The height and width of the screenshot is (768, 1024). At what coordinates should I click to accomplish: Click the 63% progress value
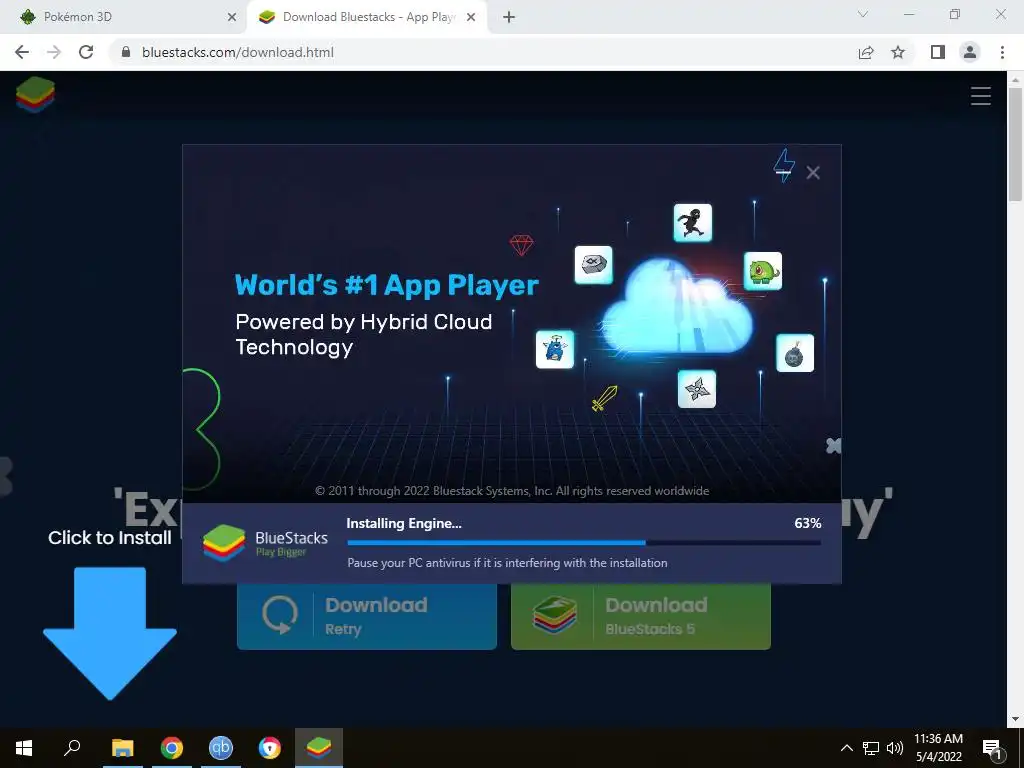click(808, 523)
